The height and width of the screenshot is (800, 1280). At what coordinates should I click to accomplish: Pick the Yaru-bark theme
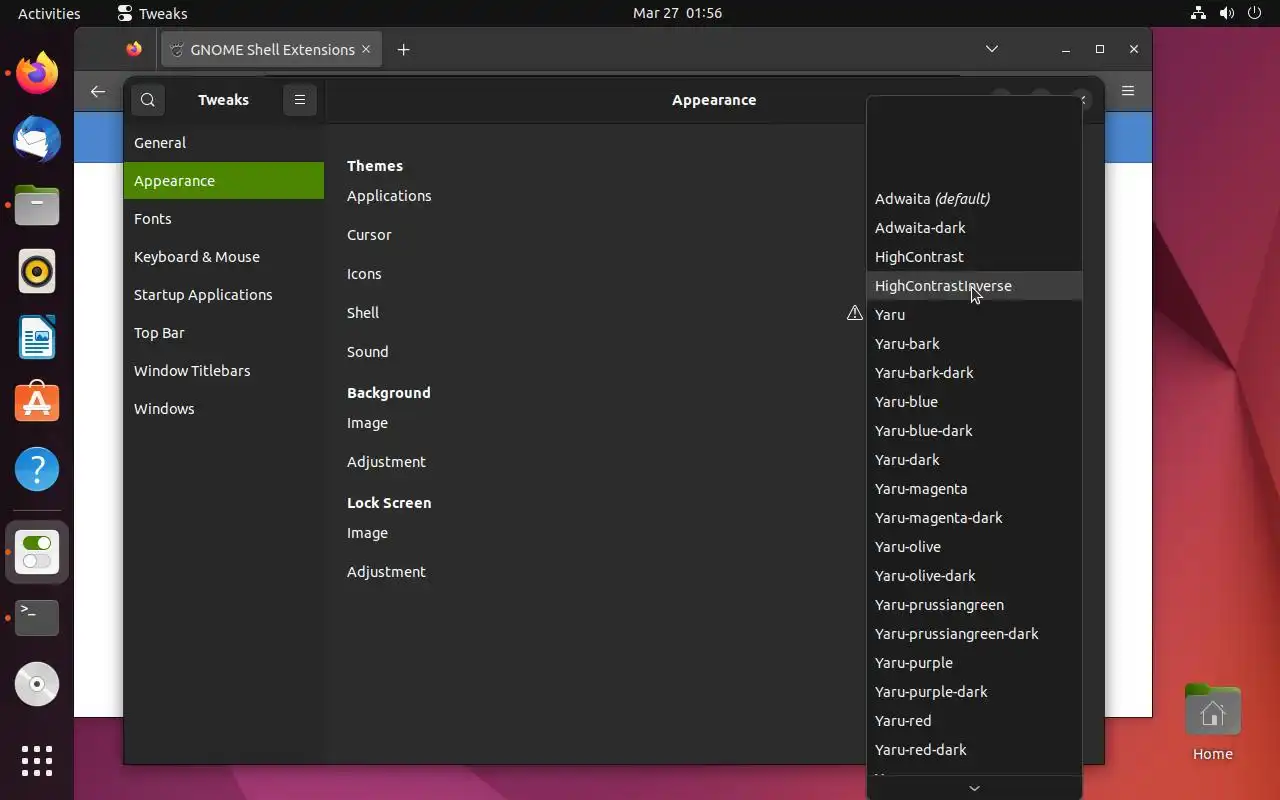pyautogui.click(x=974, y=344)
